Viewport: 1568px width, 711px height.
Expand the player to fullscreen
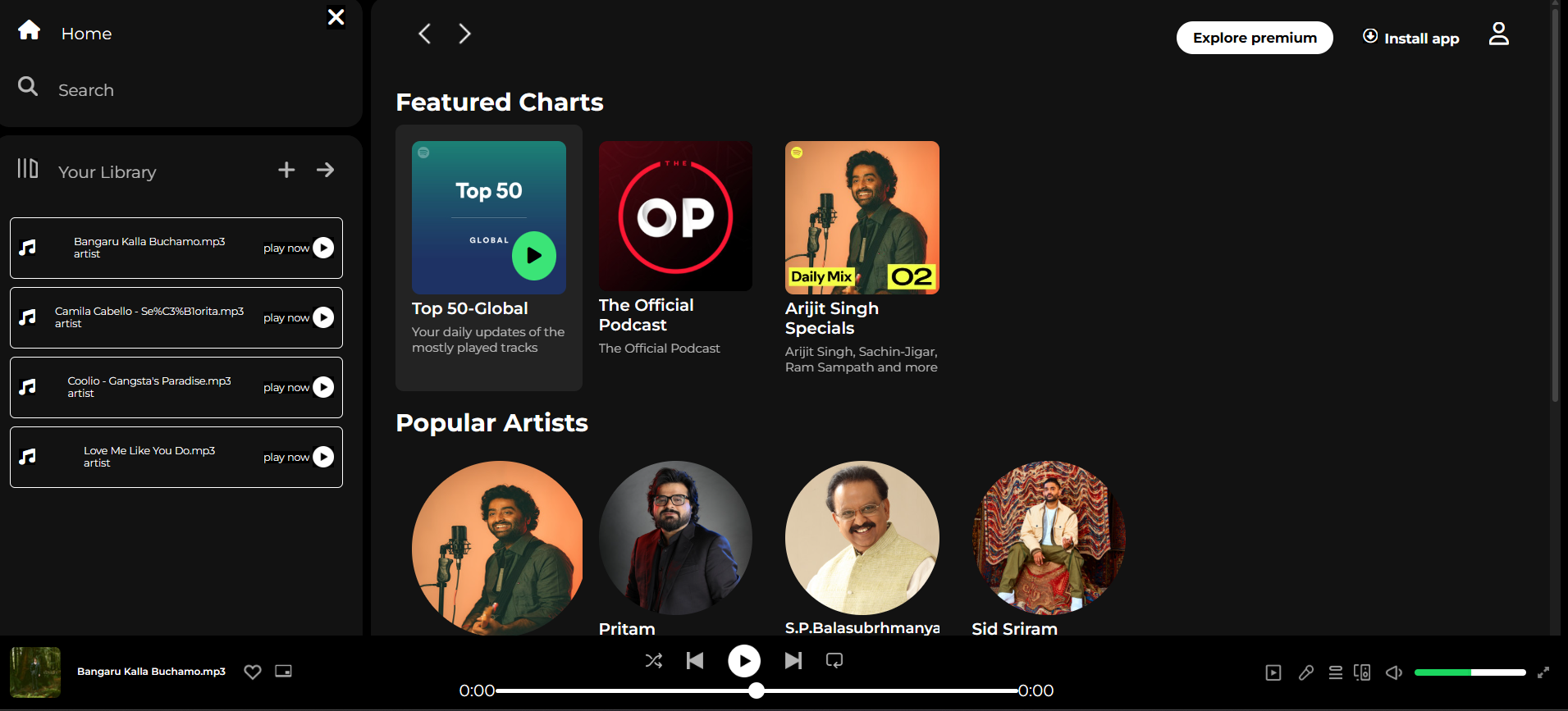[x=1543, y=672]
